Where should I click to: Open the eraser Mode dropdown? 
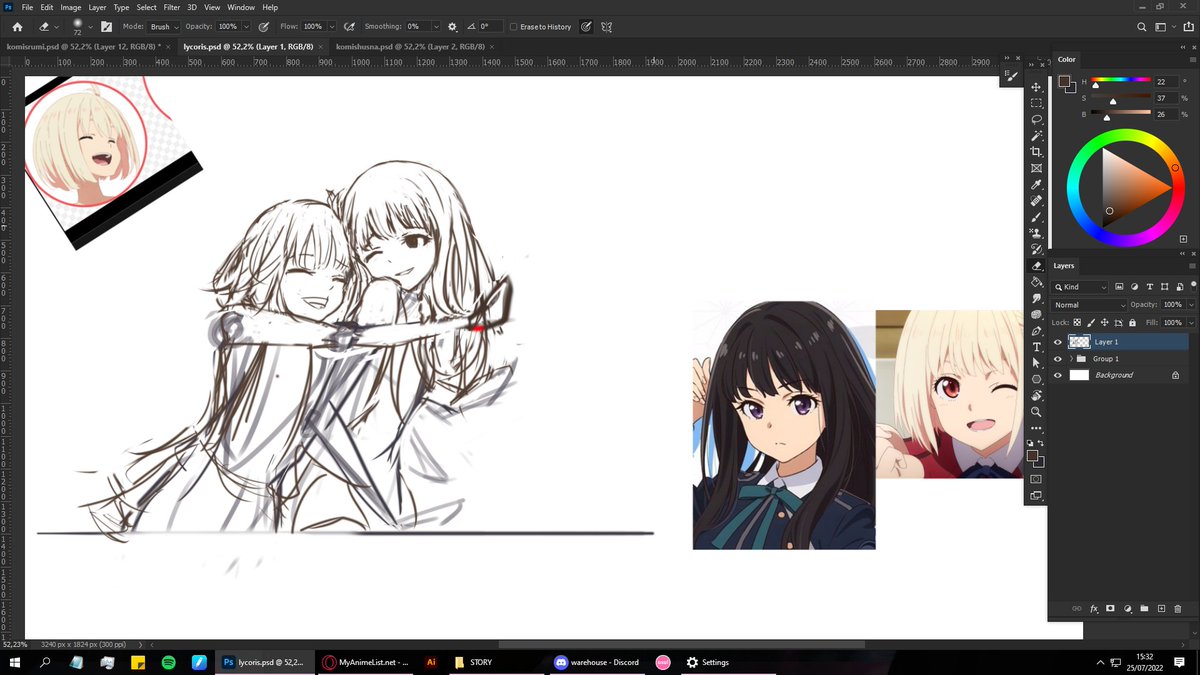tap(164, 27)
